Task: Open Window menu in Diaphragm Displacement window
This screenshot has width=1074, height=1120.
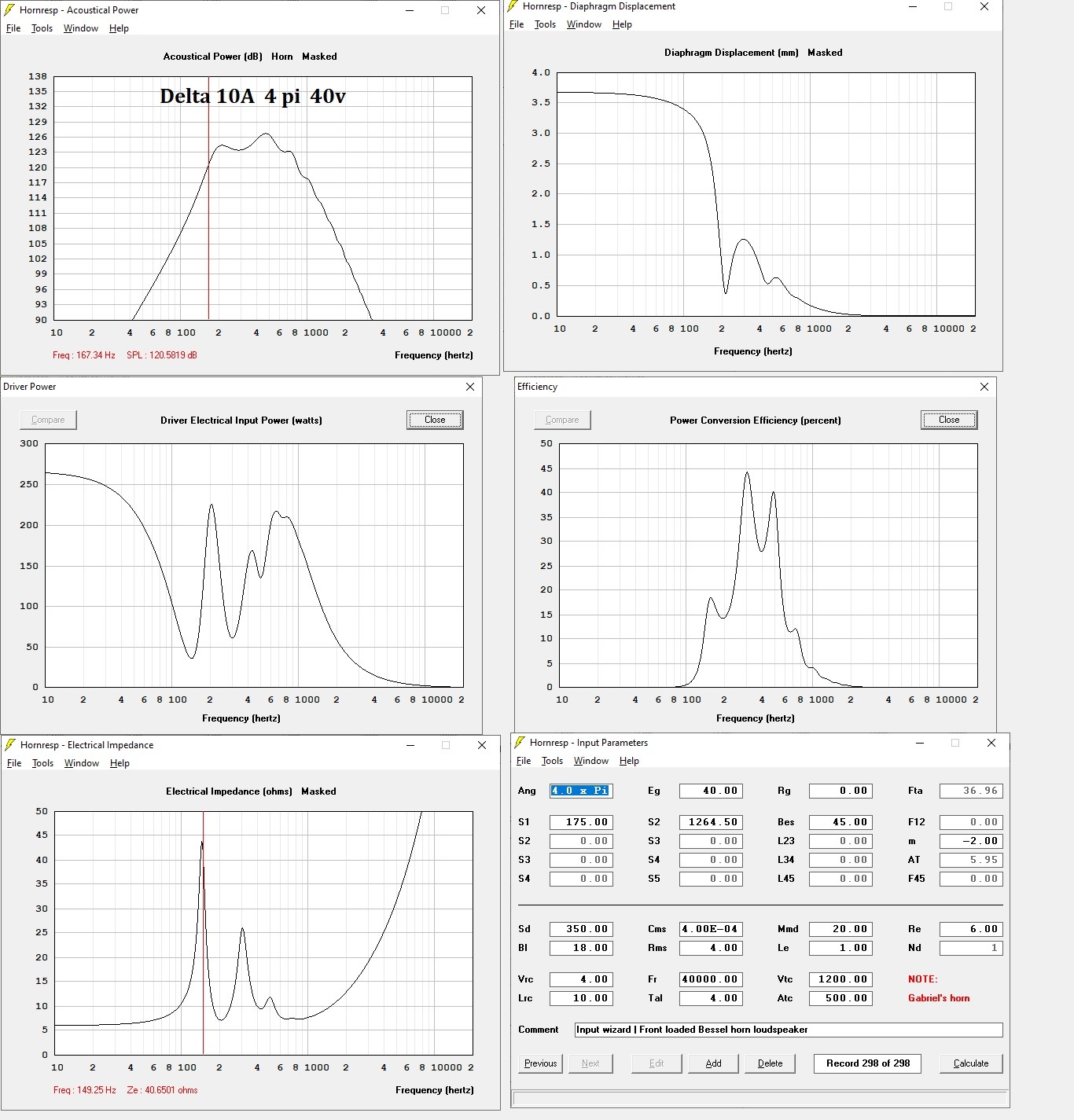Action: click(x=584, y=24)
